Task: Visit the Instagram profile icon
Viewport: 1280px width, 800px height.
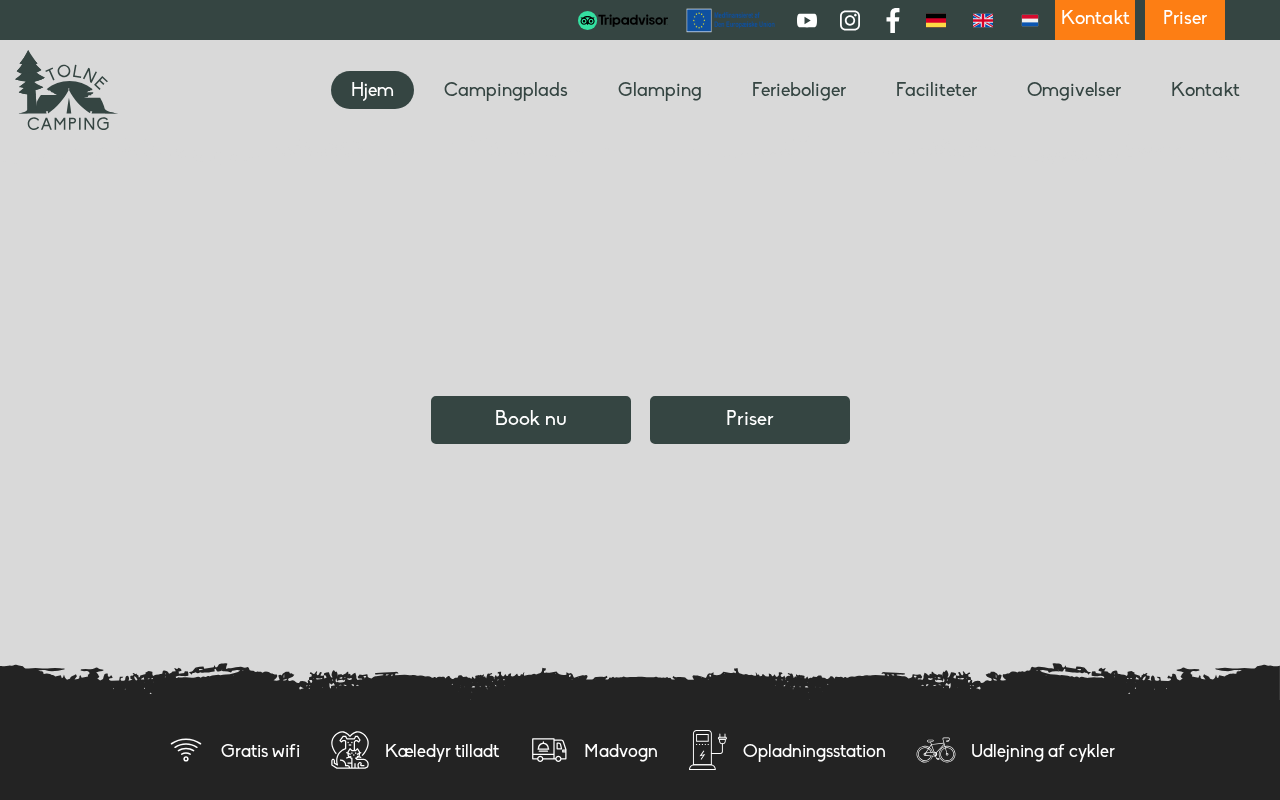Action: pyautogui.click(x=850, y=20)
